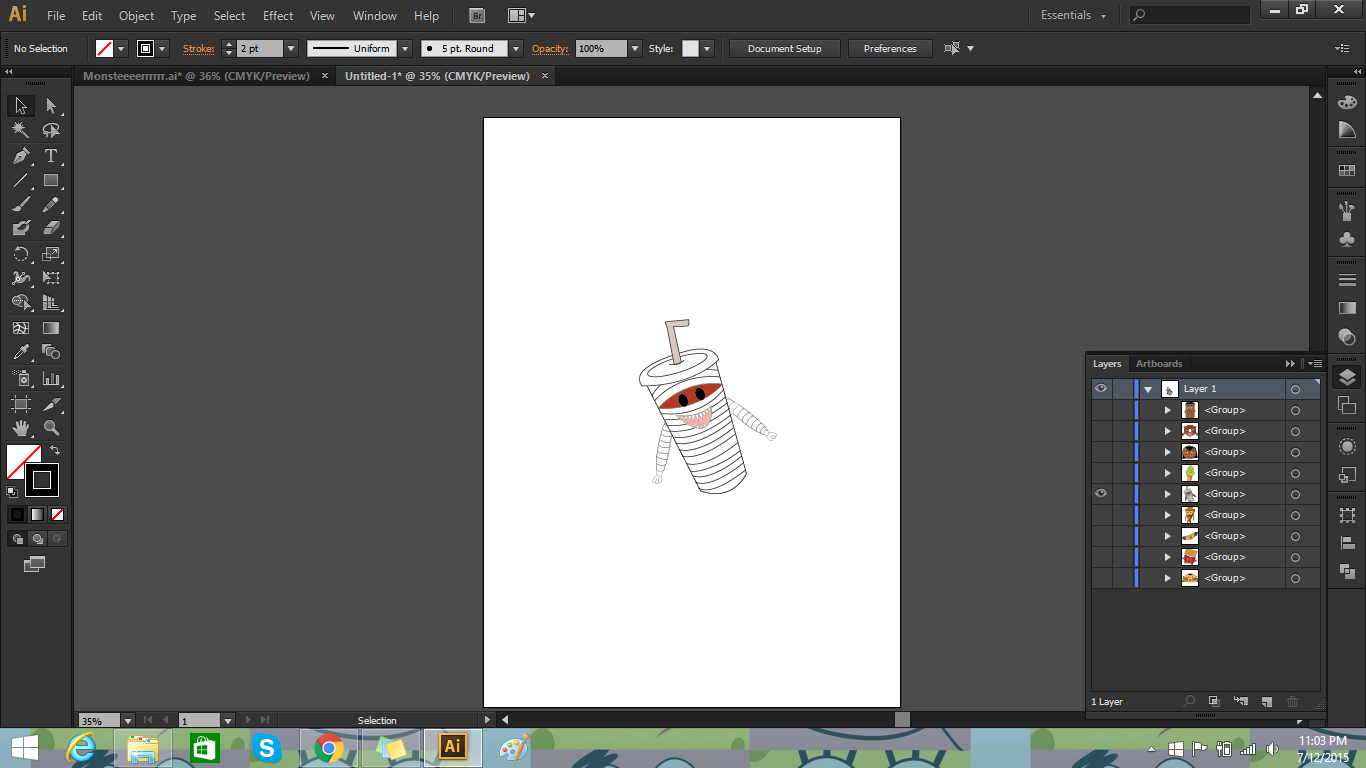This screenshot has width=1366, height=768.
Task: Select the Type tool
Action: click(x=51, y=156)
